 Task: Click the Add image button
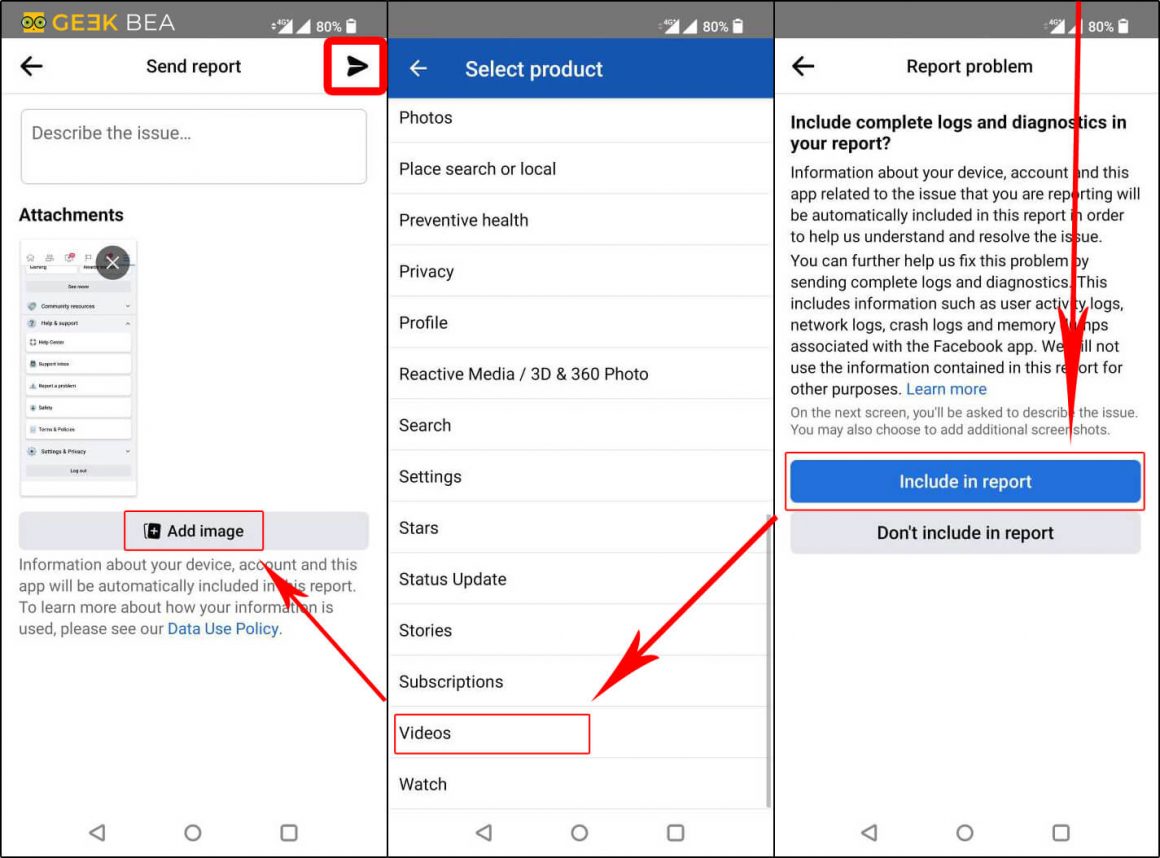coord(193,531)
